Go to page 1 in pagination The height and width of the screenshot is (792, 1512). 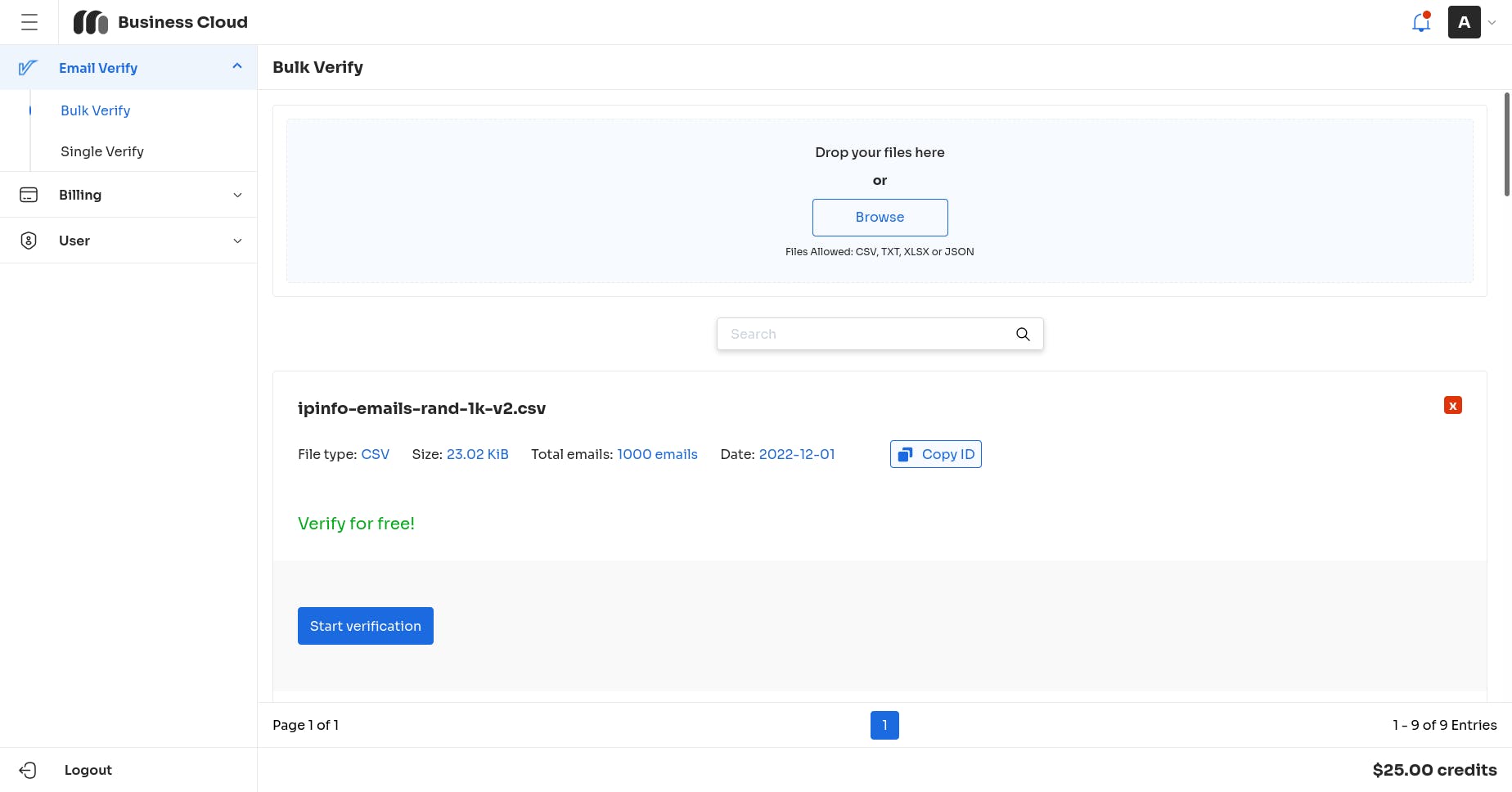884,725
